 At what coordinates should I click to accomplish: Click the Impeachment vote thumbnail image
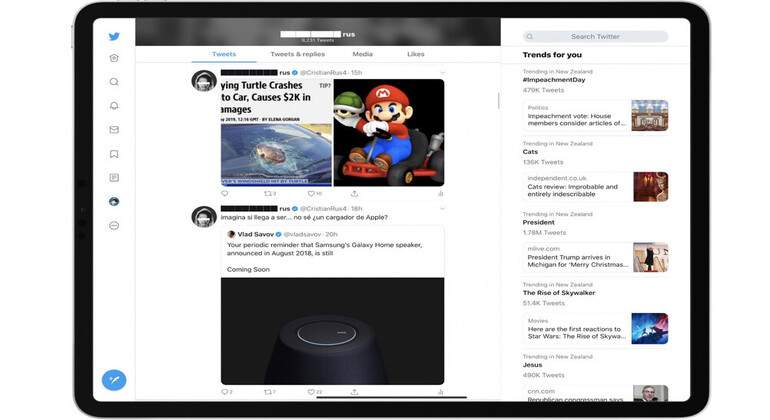[x=649, y=115]
